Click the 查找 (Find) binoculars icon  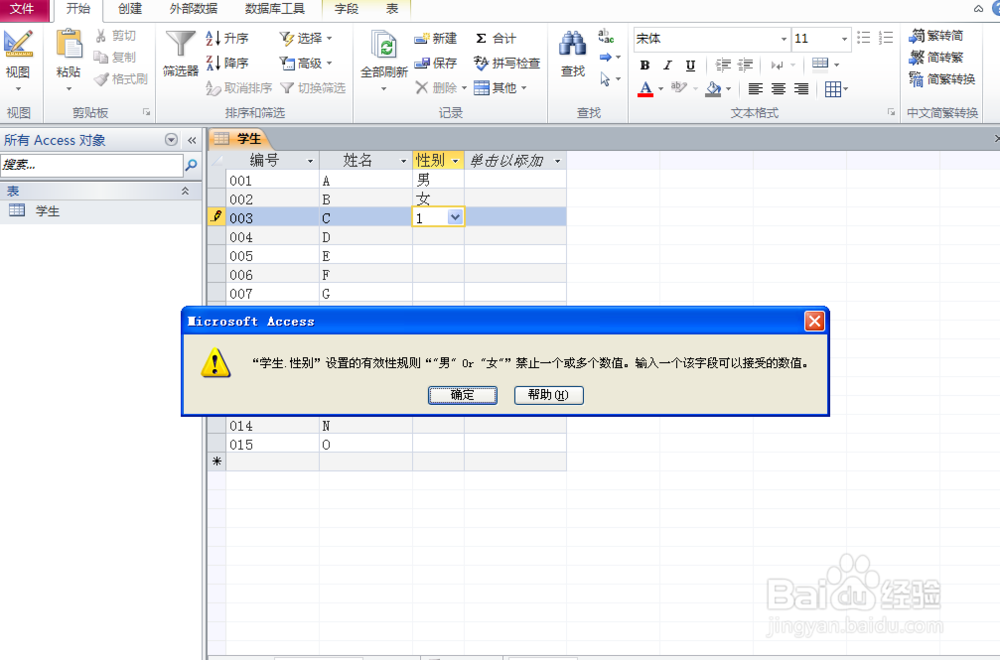(573, 43)
